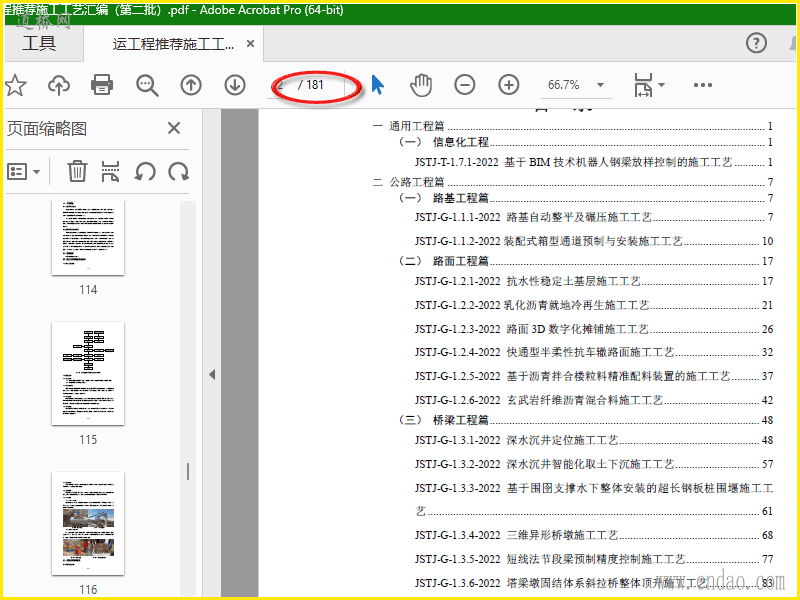The image size is (800, 600).
Task: Open find text magnifier icon
Action: pos(147,85)
